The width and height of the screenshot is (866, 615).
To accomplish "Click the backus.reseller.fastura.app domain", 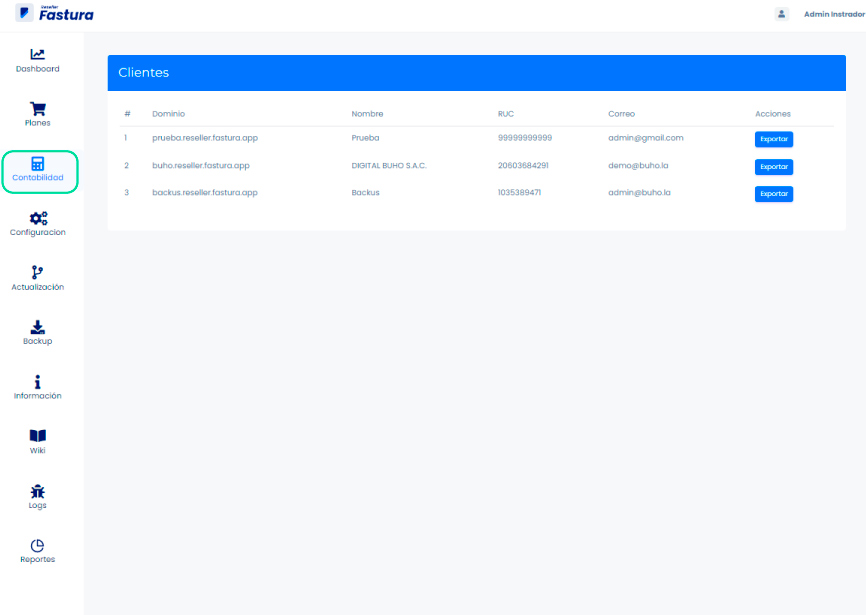I will coord(205,192).
